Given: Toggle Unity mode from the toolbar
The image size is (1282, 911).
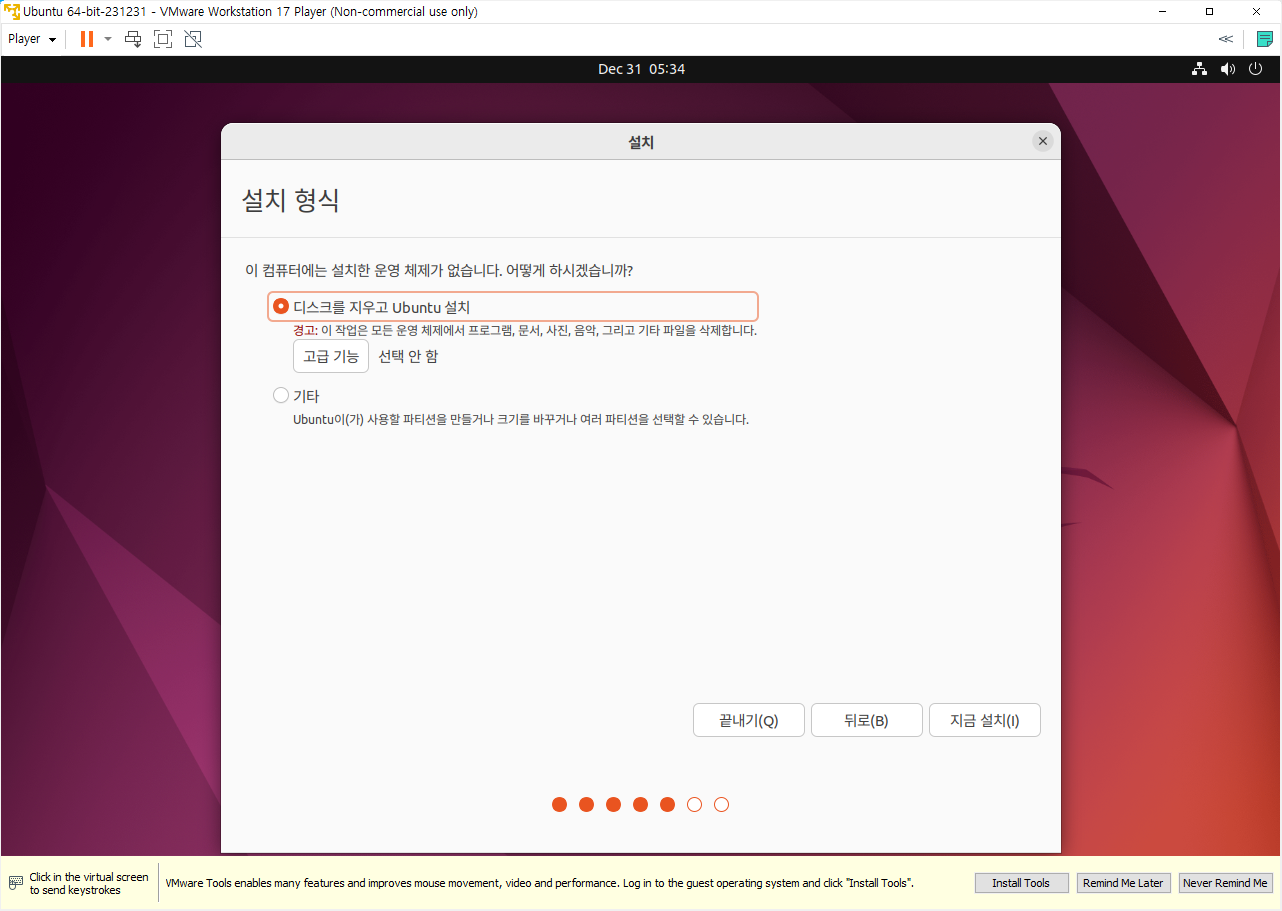Looking at the screenshot, I should (193, 39).
